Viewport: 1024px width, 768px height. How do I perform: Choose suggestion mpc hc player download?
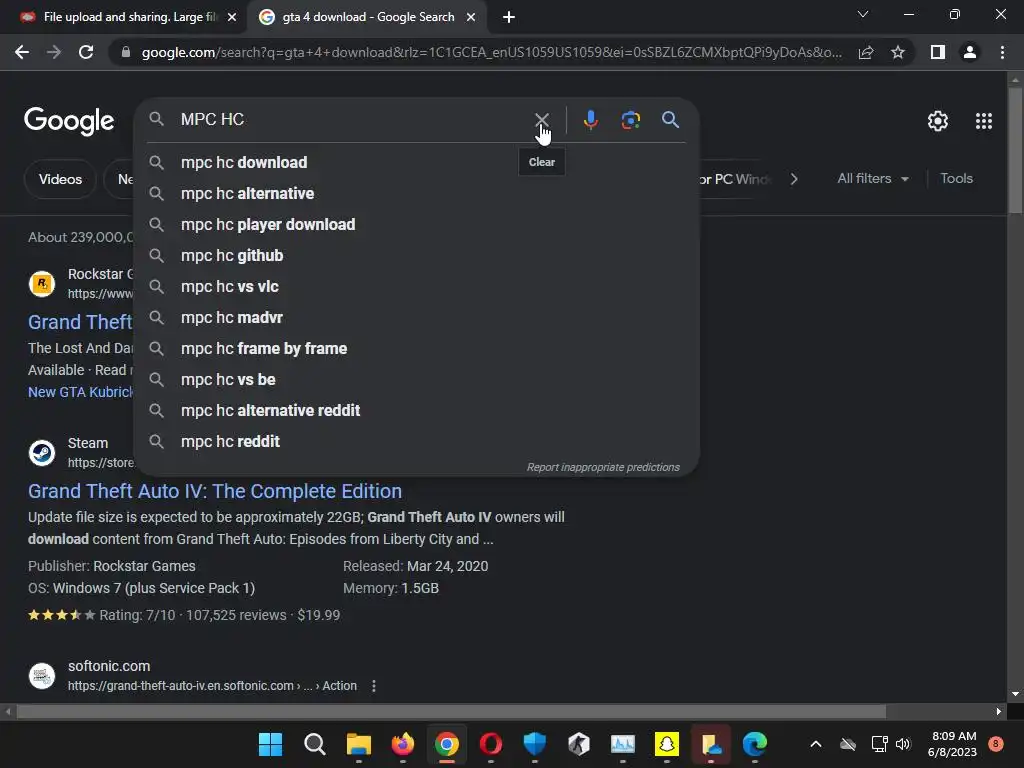417,225
